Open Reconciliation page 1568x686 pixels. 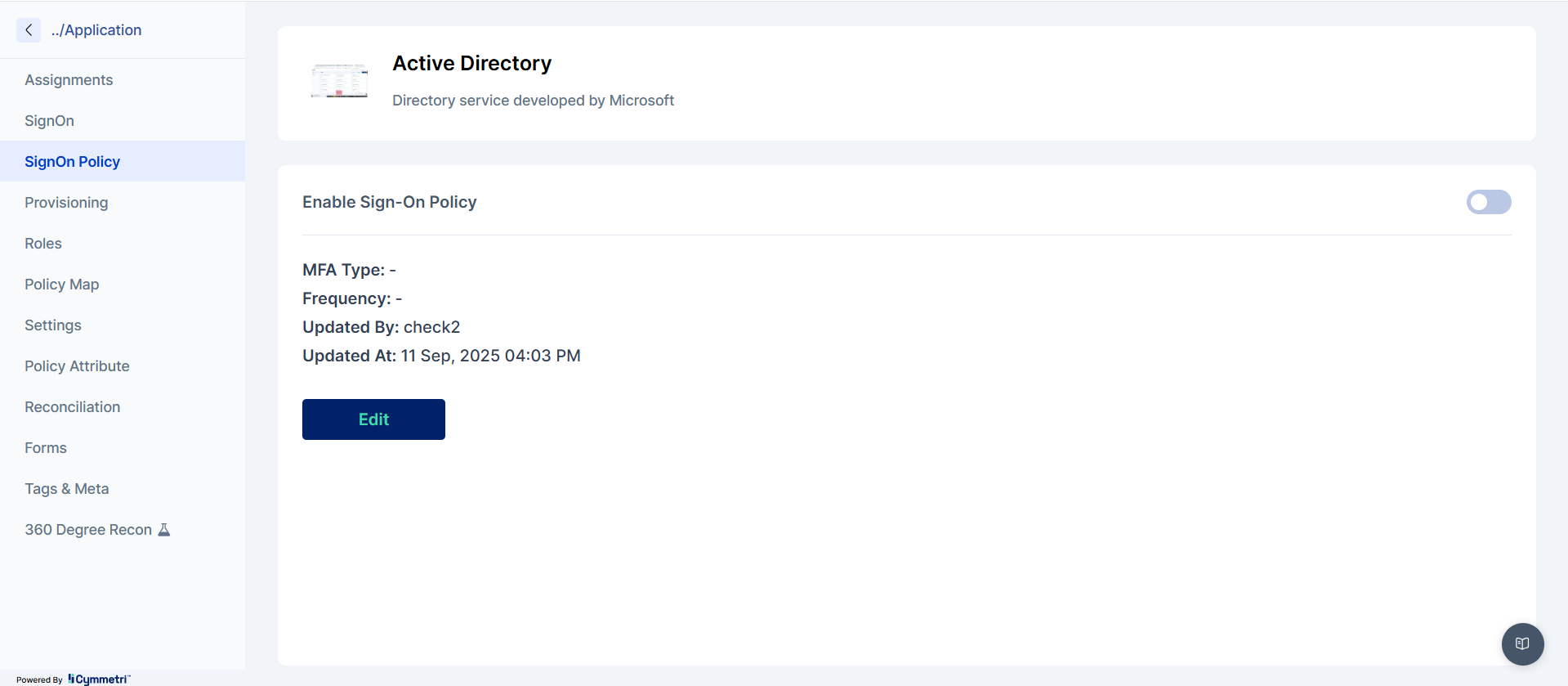click(x=123, y=407)
